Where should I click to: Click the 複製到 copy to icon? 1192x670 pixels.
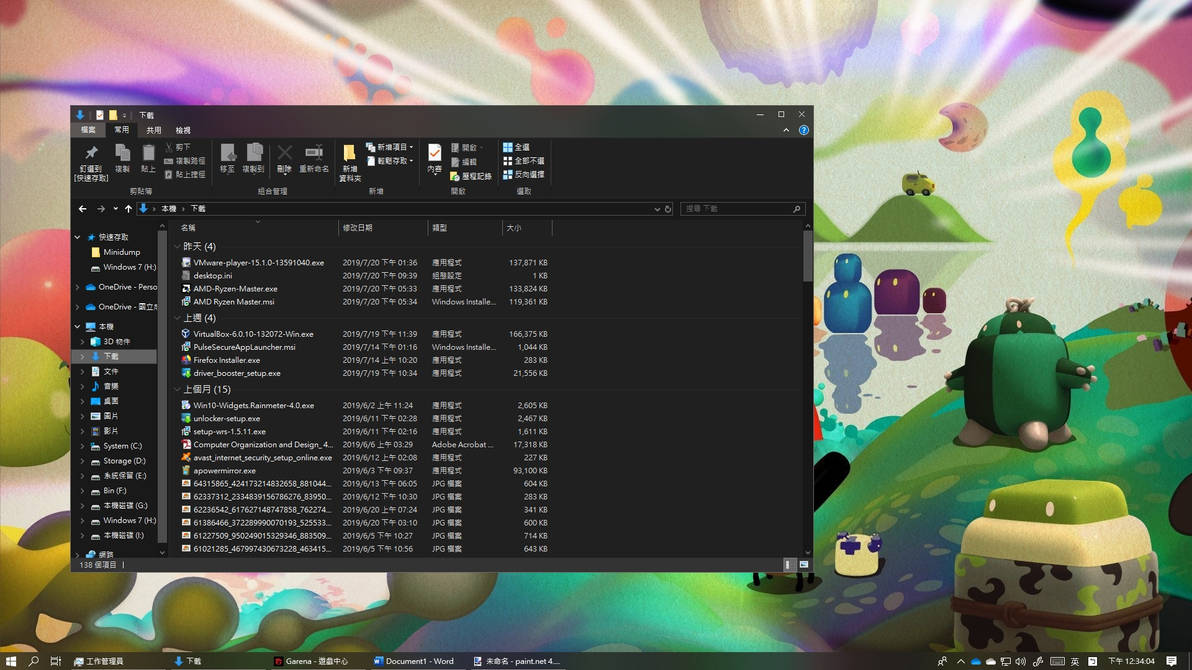(254, 152)
